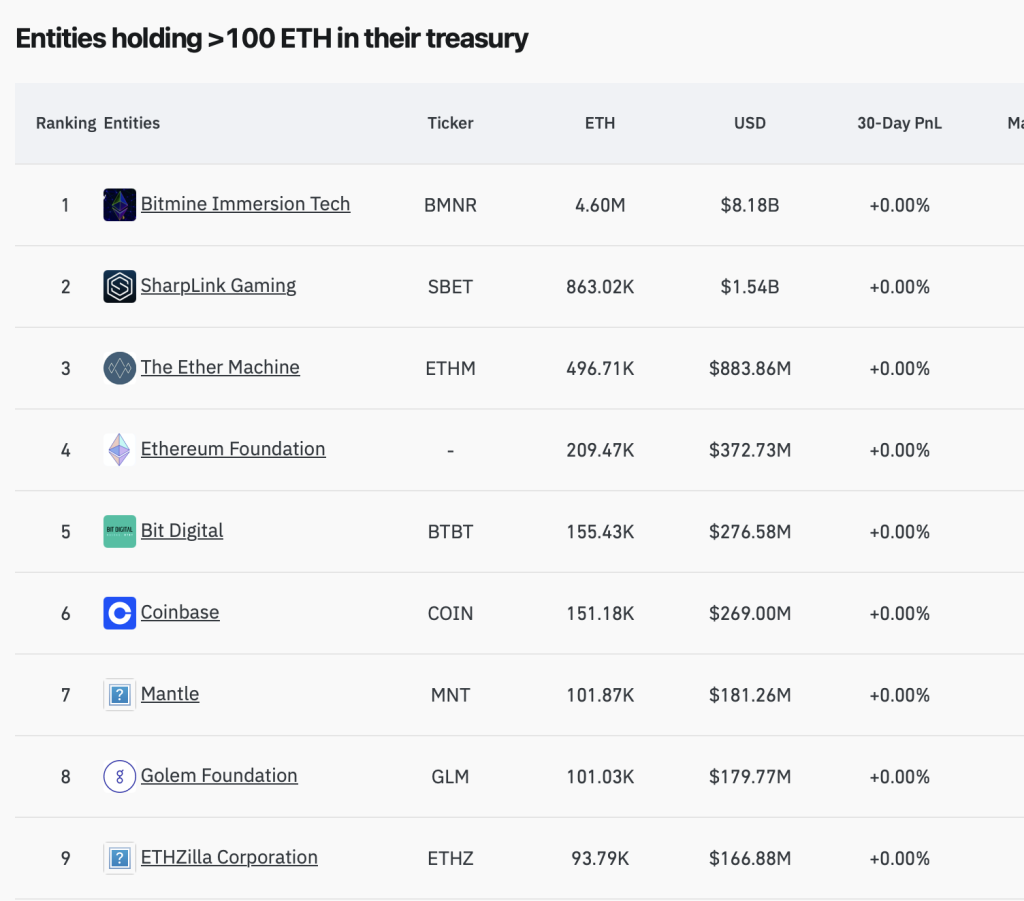Open the Bitmine Immersion Tech link

[246, 204]
